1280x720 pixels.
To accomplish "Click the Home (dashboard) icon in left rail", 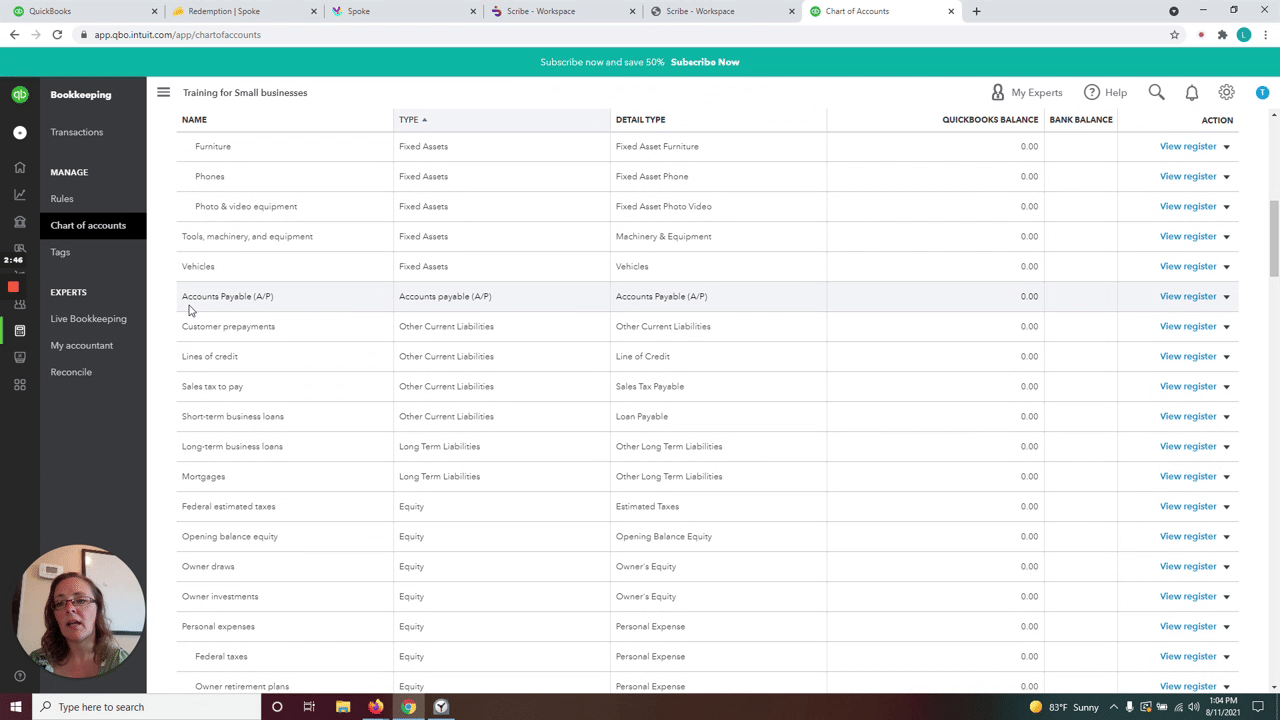I will (x=20, y=168).
